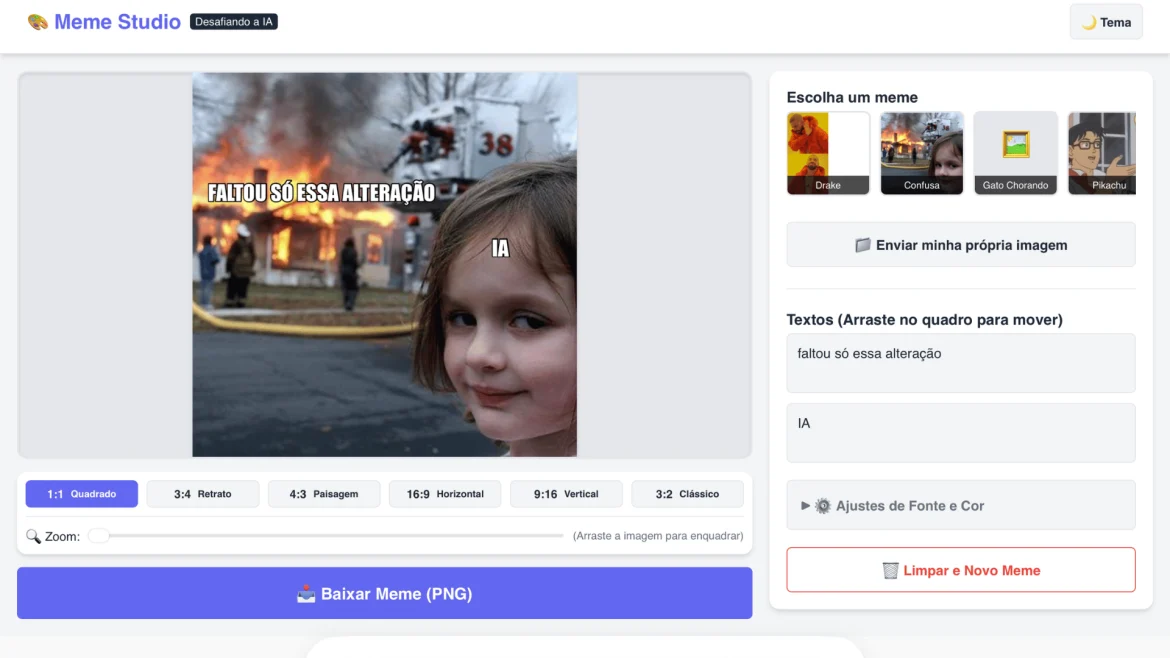This screenshot has width=1170, height=658.
Task: Toggle the theme with Tema button
Action: [x=1106, y=22]
